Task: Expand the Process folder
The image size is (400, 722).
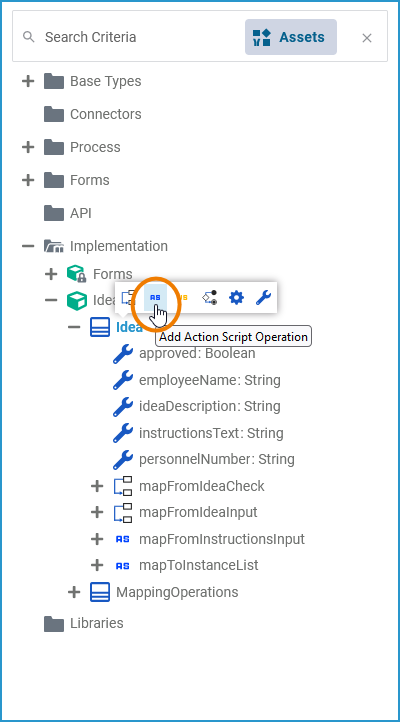Action: click(28, 147)
